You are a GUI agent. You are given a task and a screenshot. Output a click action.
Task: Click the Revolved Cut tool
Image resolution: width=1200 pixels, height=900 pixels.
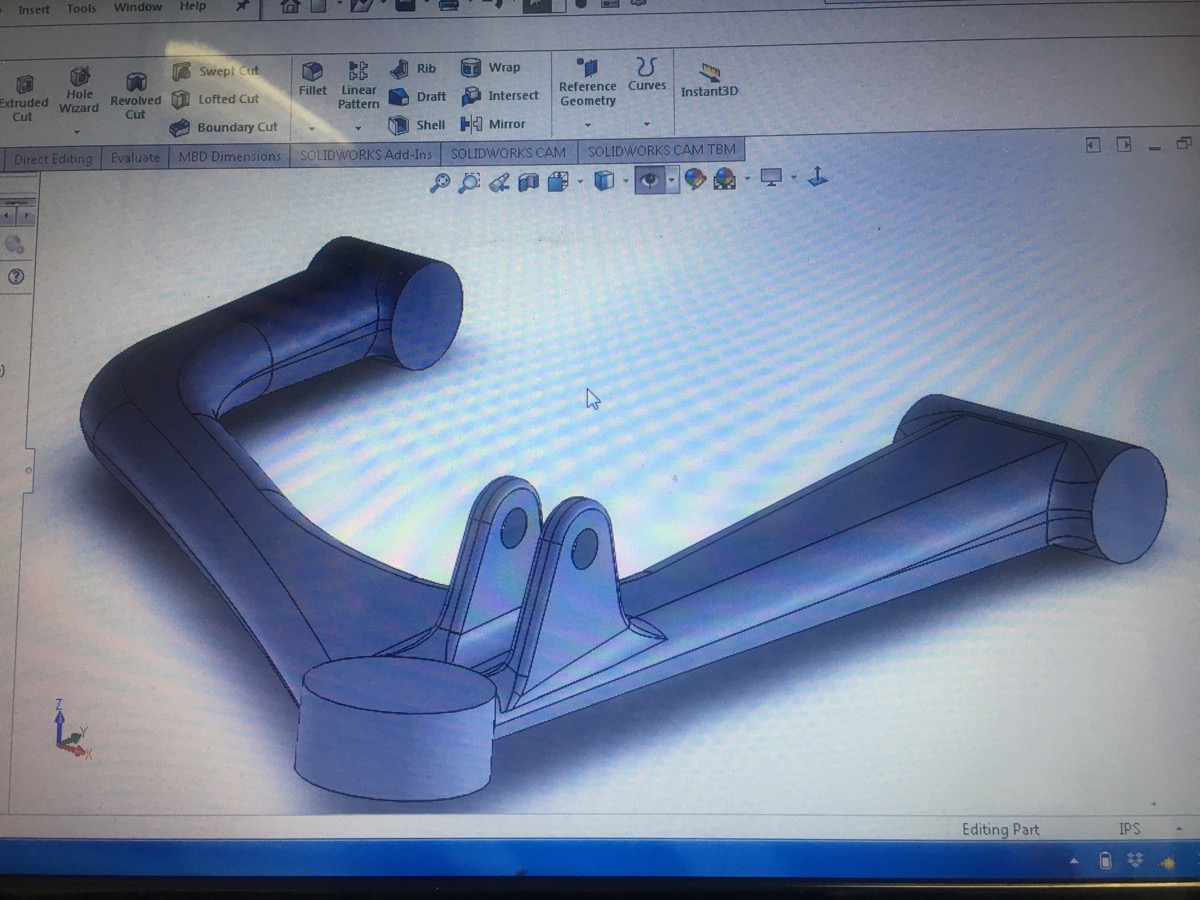click(x=135, y=95)
